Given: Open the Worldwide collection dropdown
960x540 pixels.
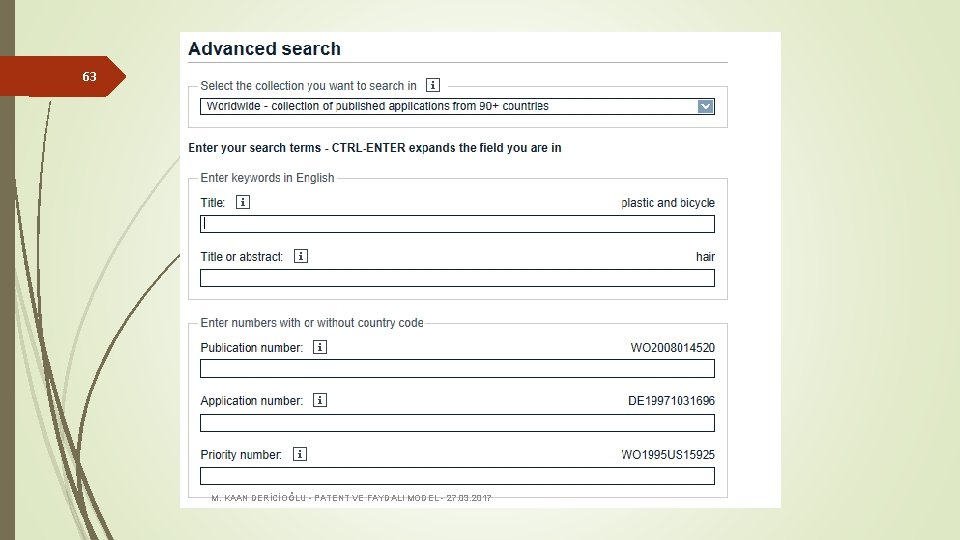Looking at the screenshot, I should tap(450, 106).
